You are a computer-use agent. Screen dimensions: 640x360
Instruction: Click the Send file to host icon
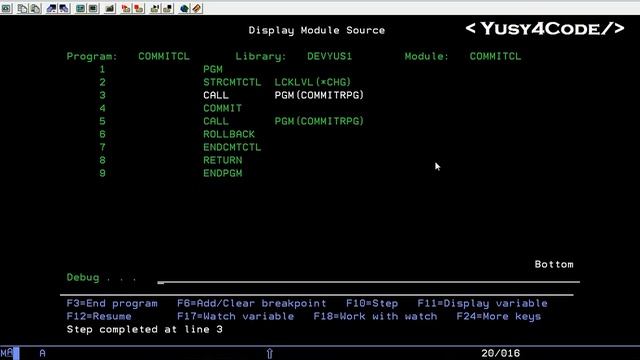click(x=51, y=8)
